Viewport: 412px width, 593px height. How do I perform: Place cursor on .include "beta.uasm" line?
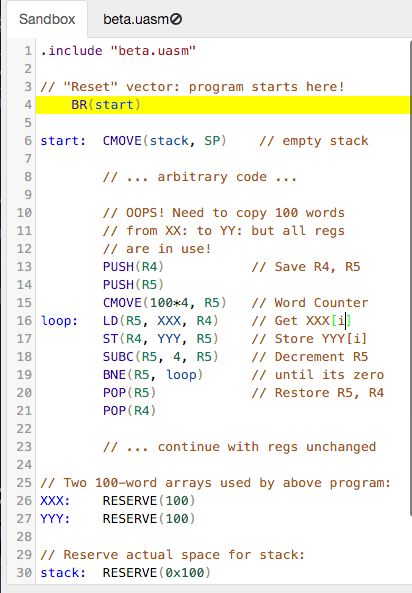(118, 51)
